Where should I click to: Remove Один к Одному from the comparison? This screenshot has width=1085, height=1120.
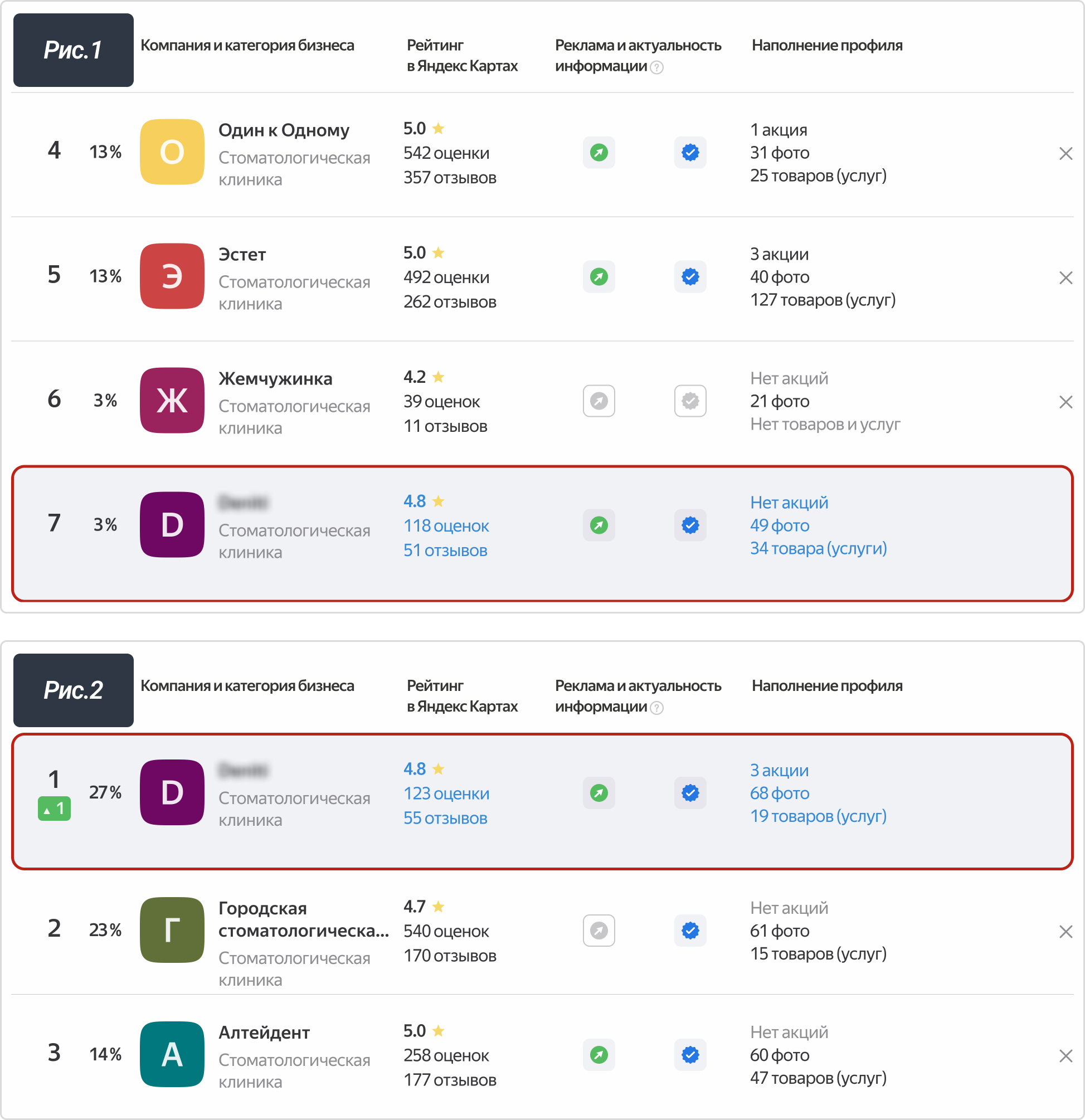(1065, 154)
